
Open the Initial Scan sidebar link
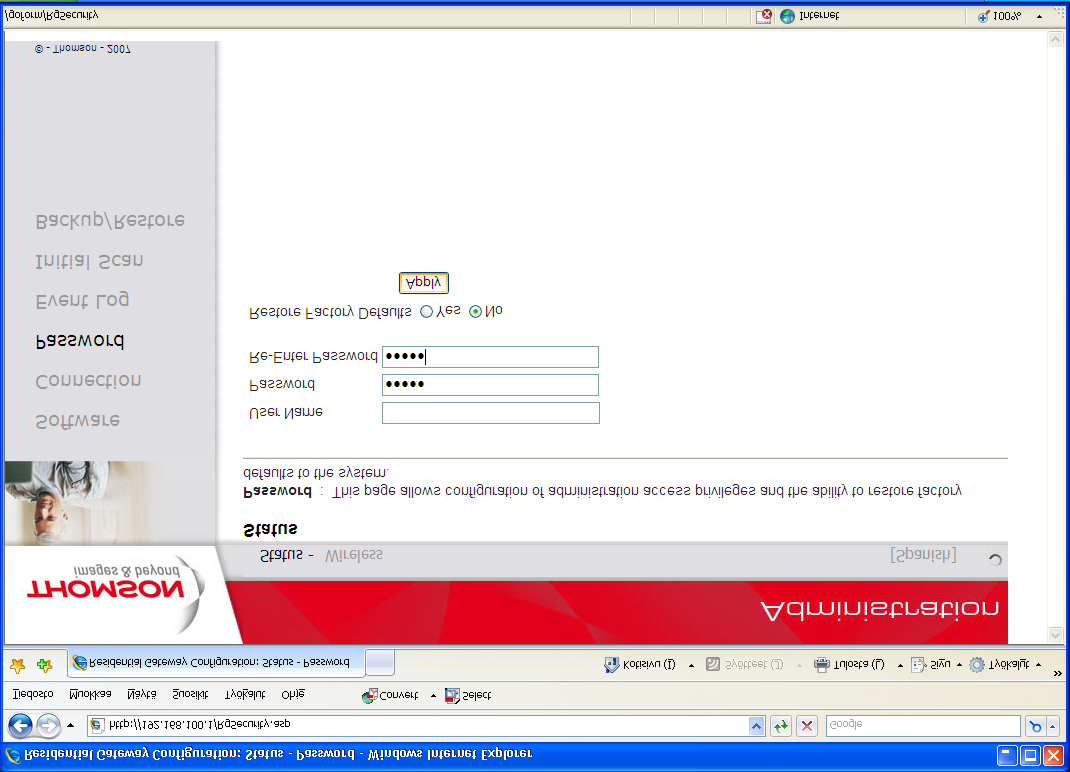(x=89, y=261)
